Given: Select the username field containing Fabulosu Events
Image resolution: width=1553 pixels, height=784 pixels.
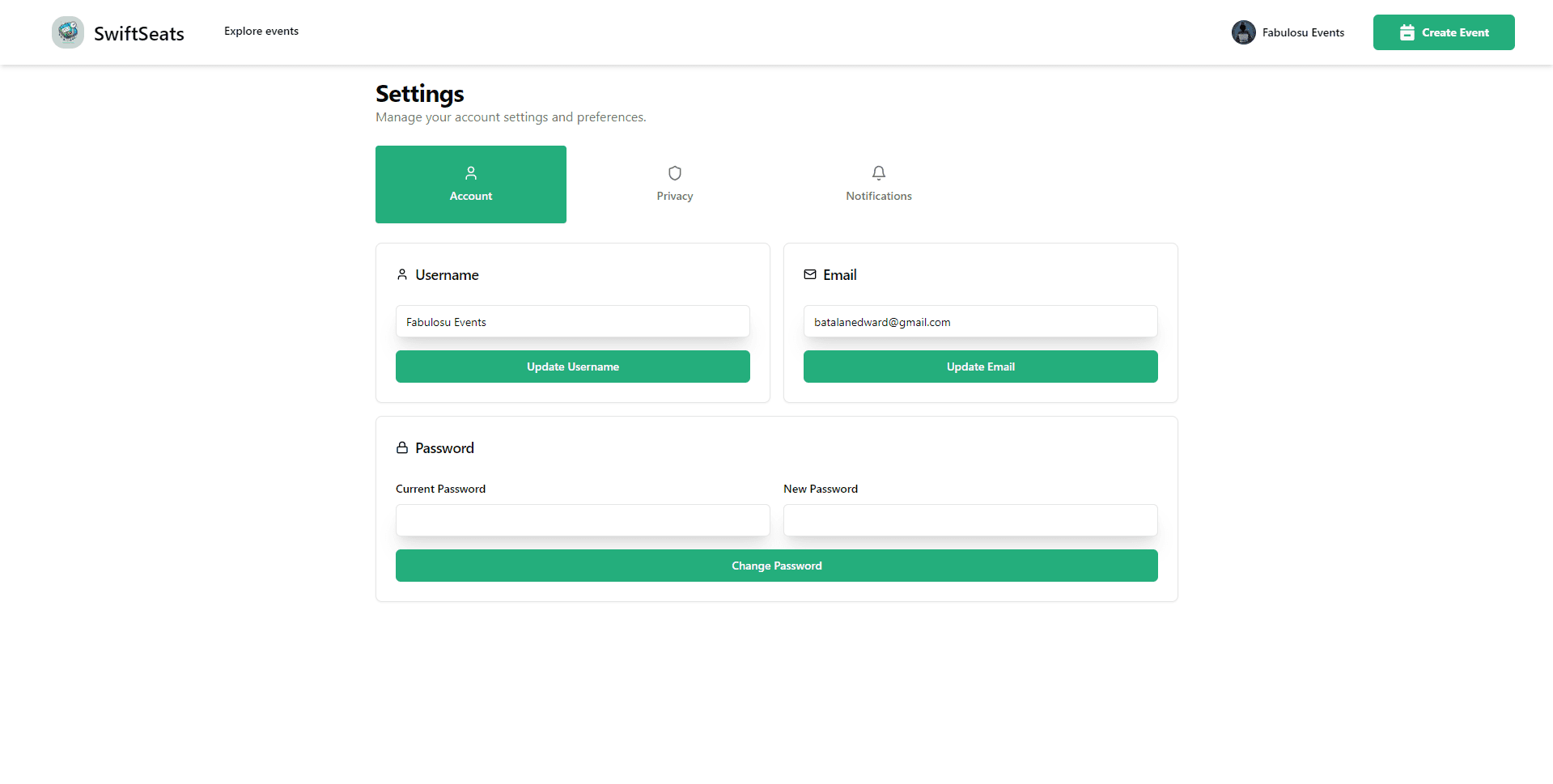Looking at the screenshot, I should (572, 321).
